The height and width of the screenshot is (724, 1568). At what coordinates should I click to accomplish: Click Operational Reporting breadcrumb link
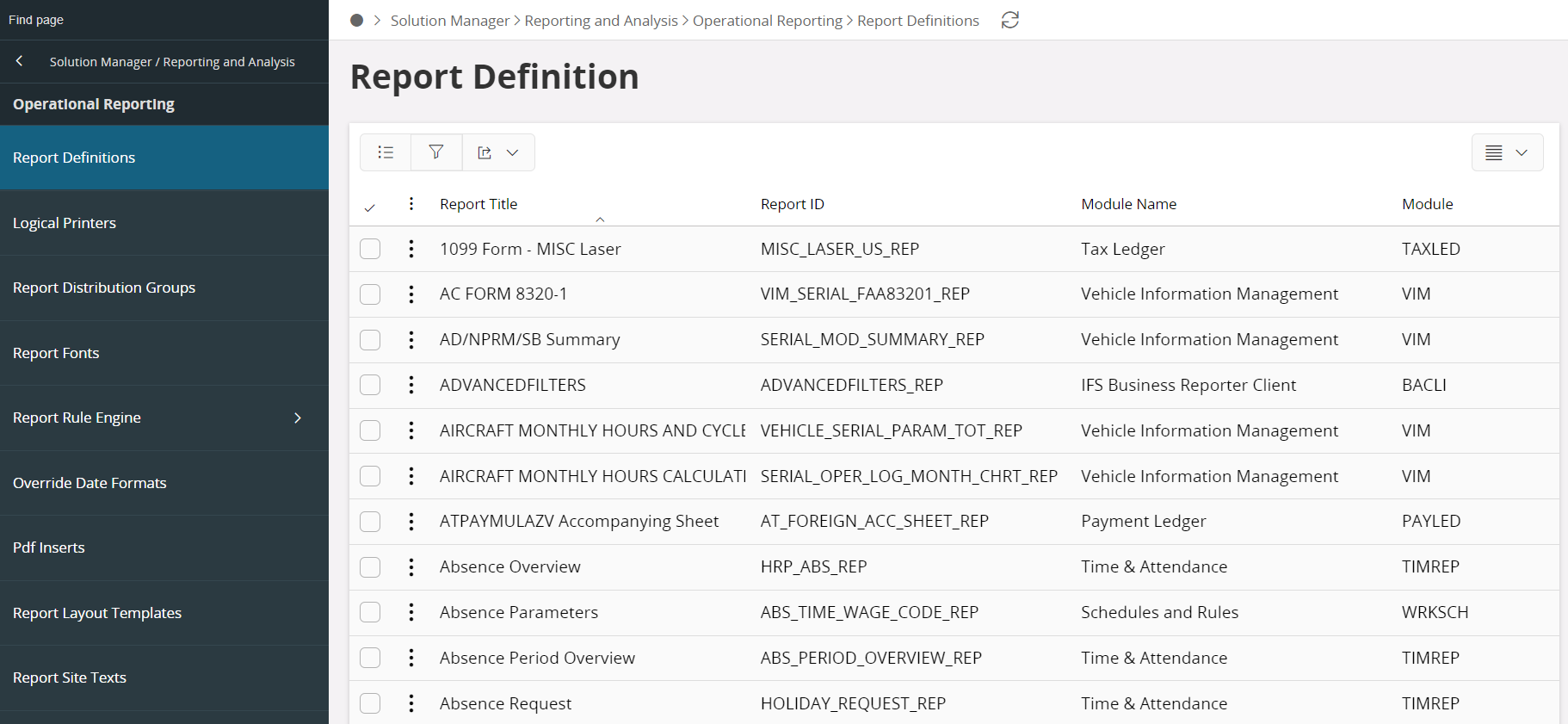[768, 20]
